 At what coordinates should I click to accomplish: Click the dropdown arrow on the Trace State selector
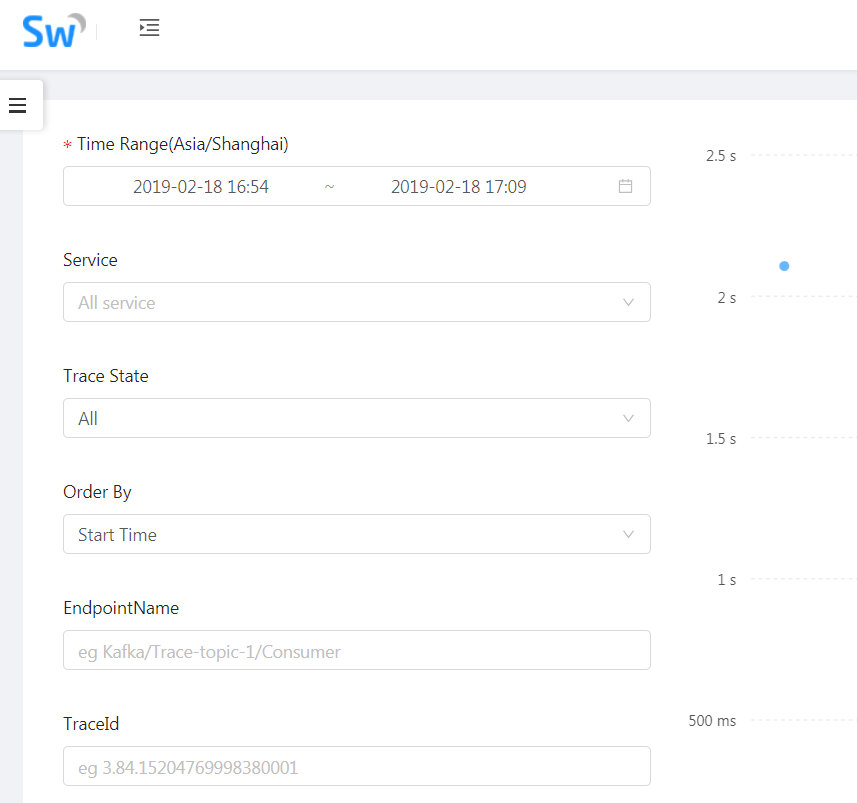(x=628, y=418)
